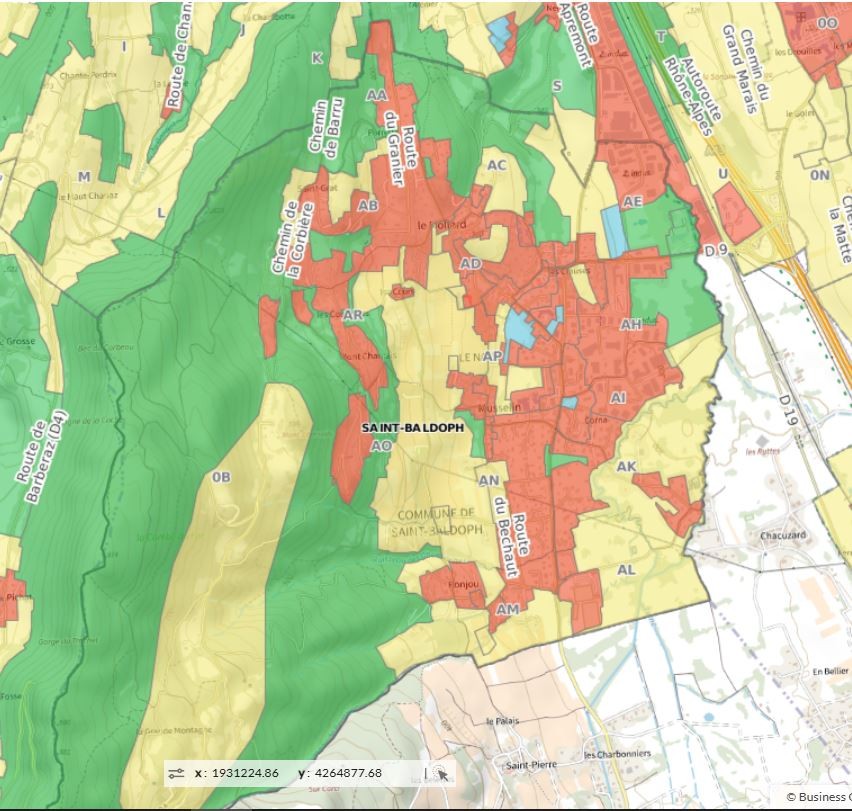Open the coordinate settings sliders icon
Screen dimensions: 852x811
pyautogui.click(x=177, y=773)
